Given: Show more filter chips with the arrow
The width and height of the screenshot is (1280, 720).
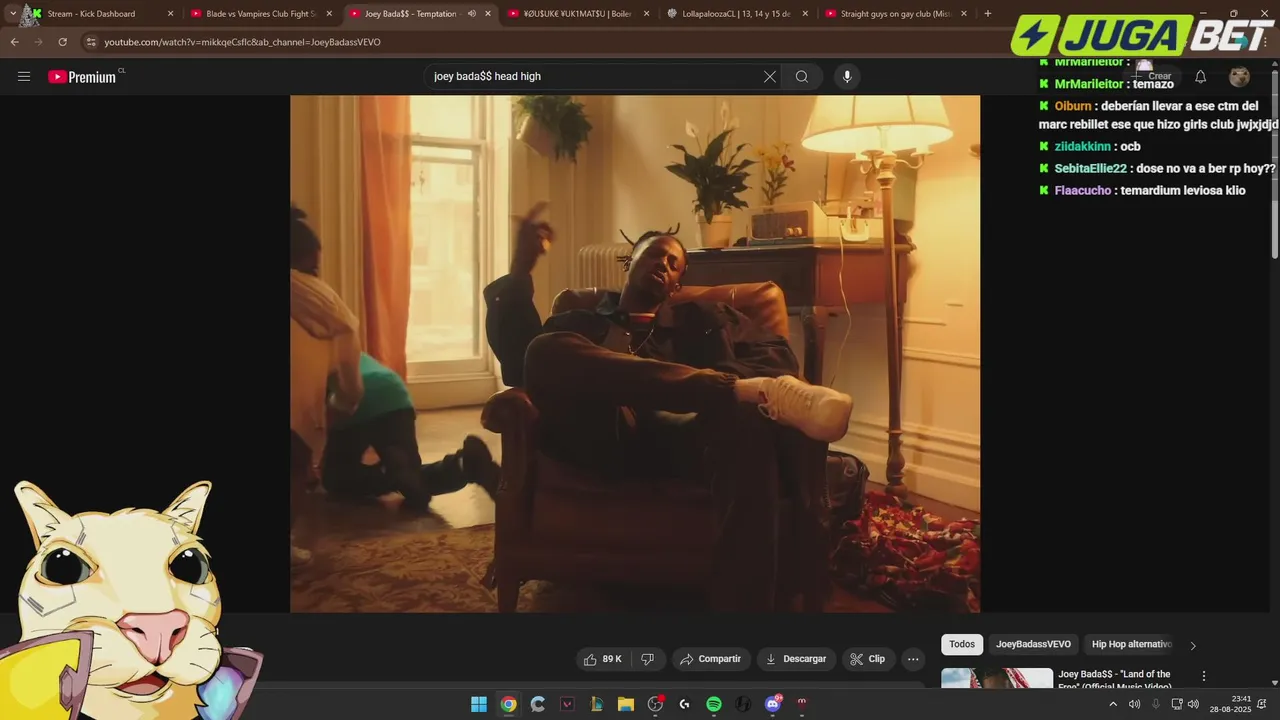Looking at the screenshot, I should click(1192, 645).
